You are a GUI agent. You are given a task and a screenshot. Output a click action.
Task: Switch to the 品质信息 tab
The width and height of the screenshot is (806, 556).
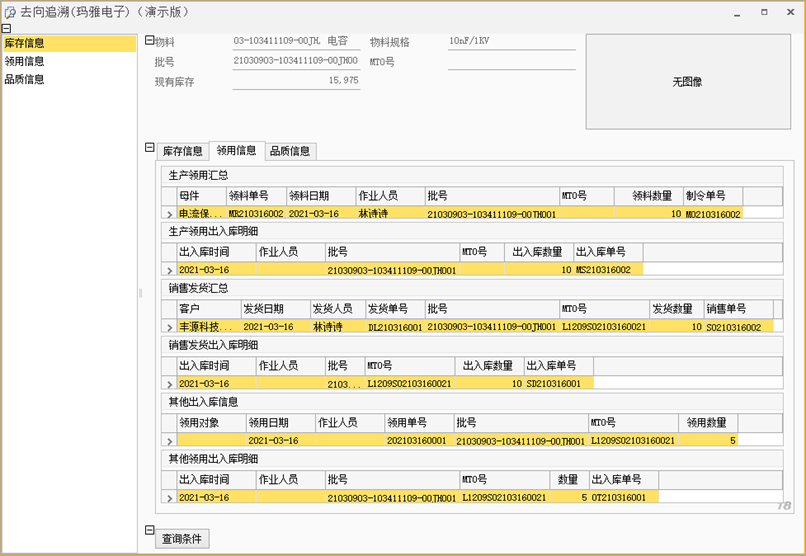(290, 151)
